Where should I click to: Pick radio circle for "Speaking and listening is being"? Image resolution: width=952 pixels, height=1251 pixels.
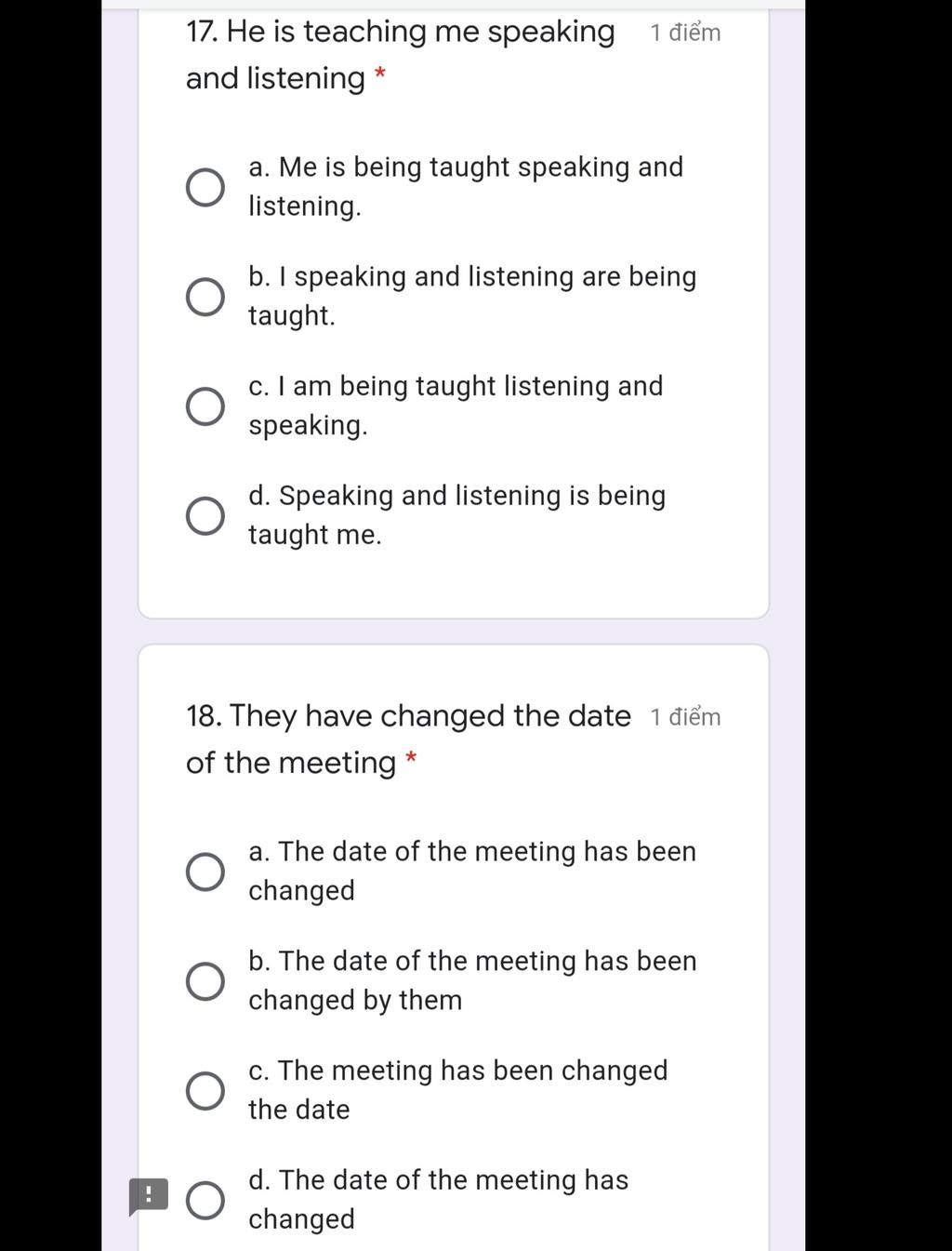(205, 516)
